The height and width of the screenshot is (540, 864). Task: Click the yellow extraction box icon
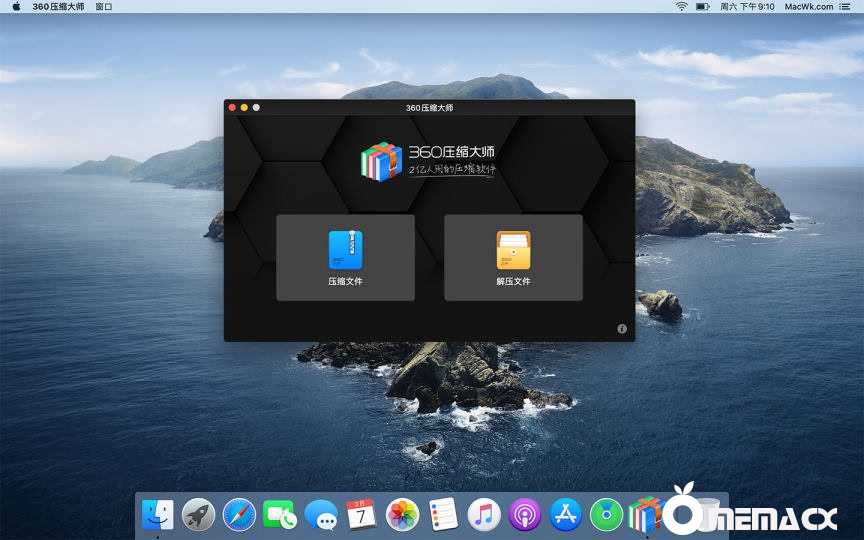513,250
